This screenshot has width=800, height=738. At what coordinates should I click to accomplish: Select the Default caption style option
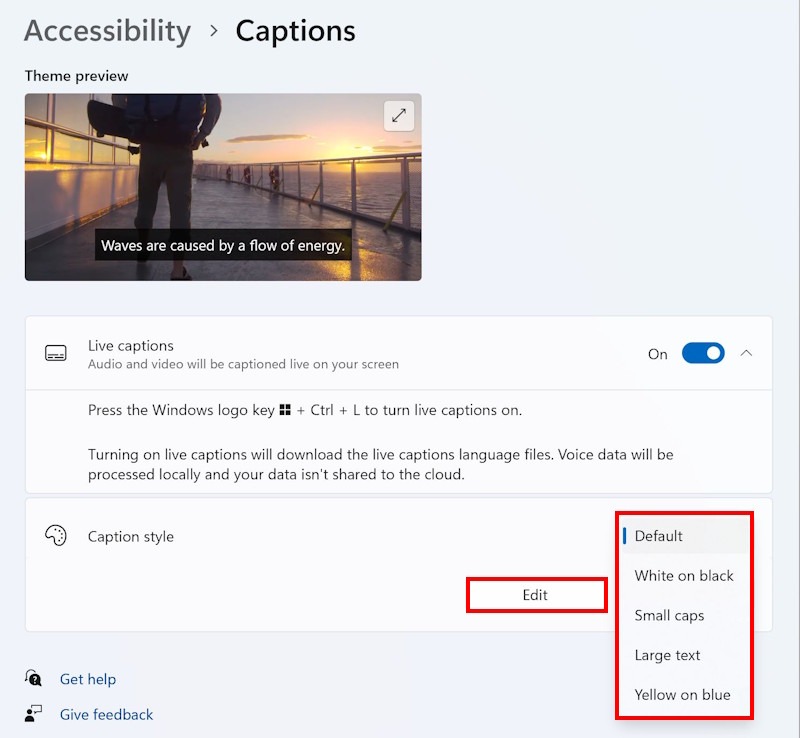[x=658, y=536]
